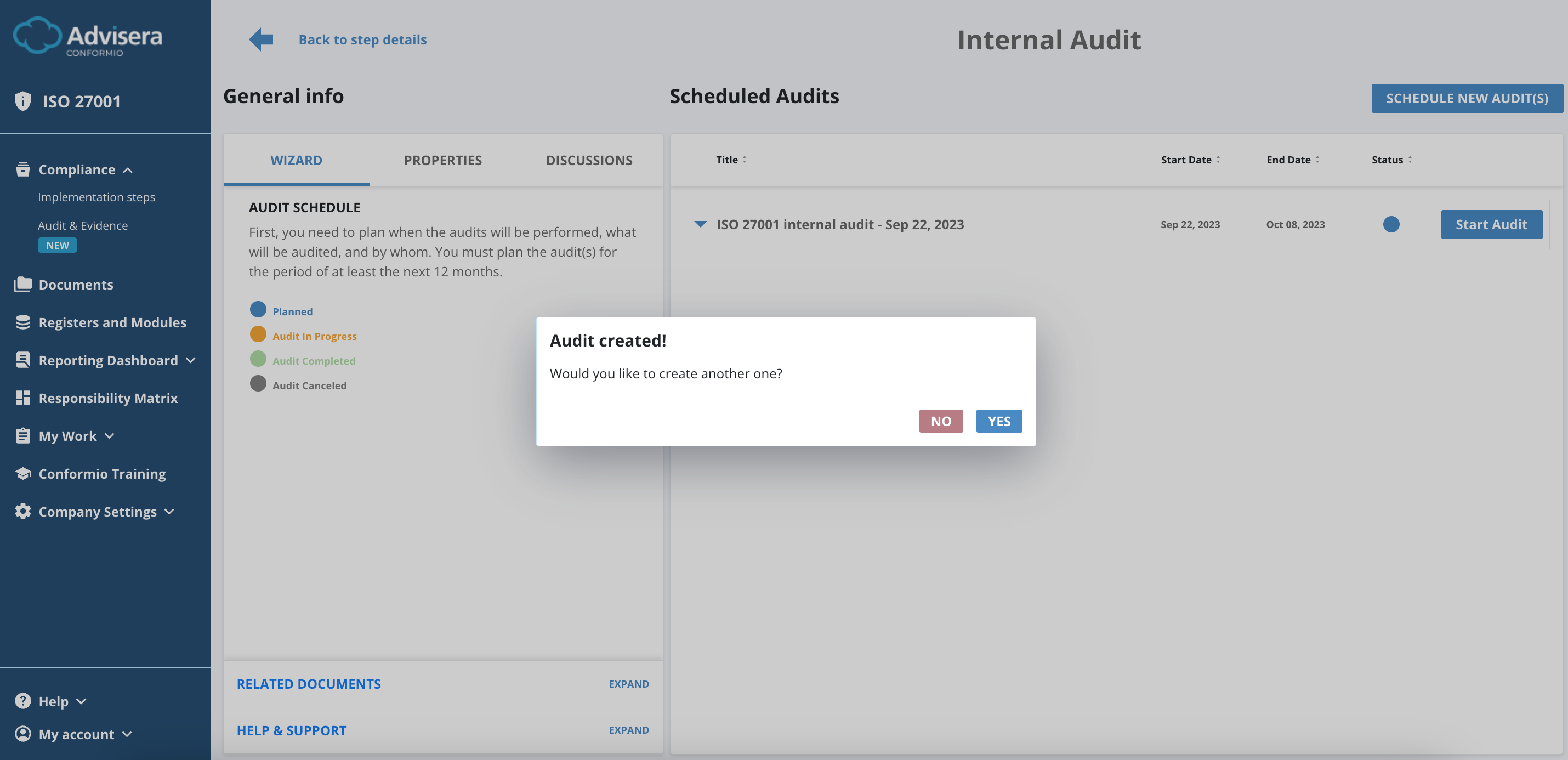Switch to the Properties tab
This screenshot has height=760, width=1568.
coord(442,160)
